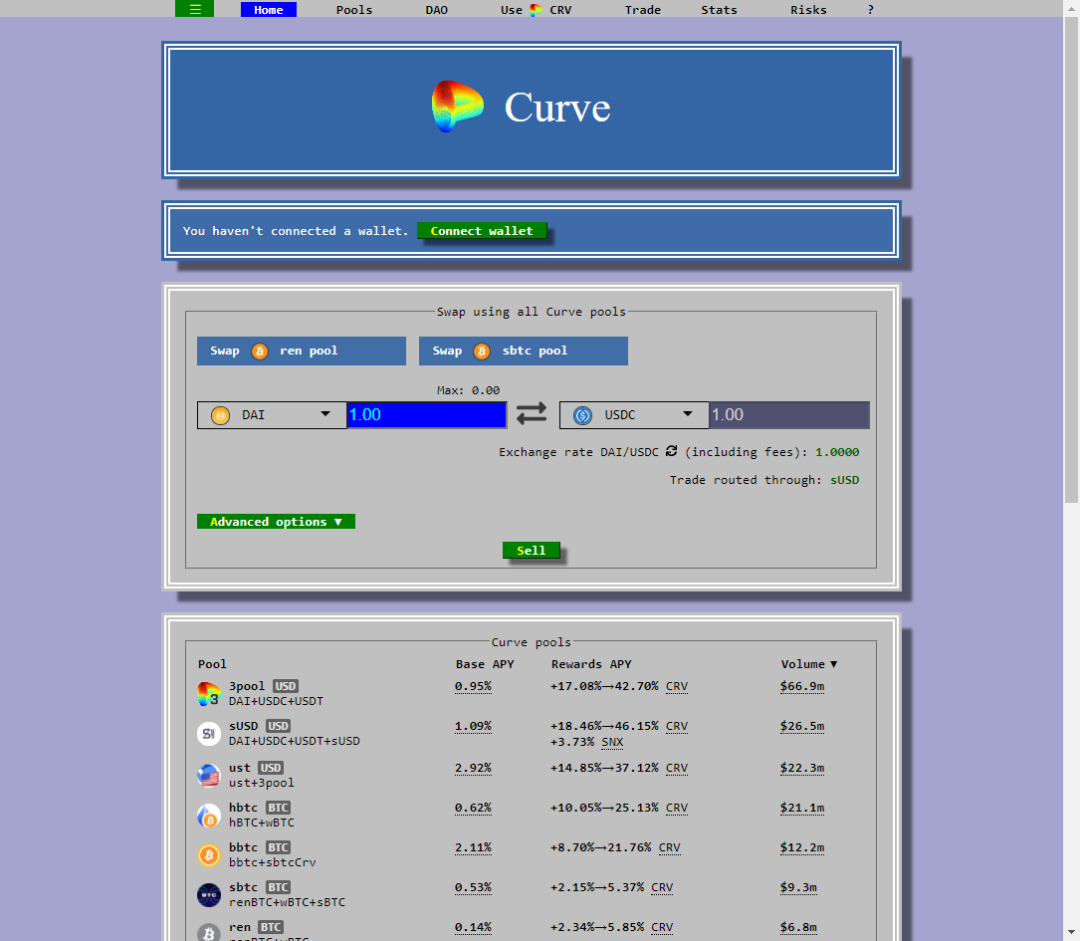Click the Connect wallet button
The image size is (1080, 941).
[481, 231]
